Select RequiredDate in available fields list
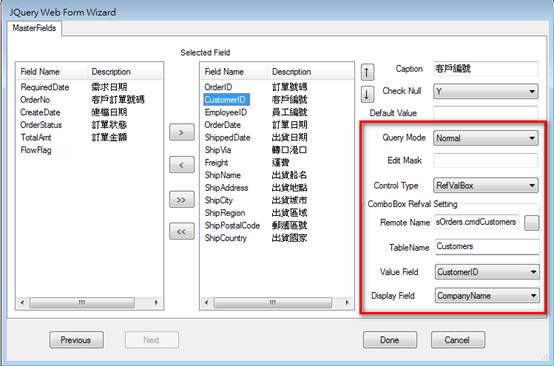Viewport: 554px width, 366px height. [45, 87]
